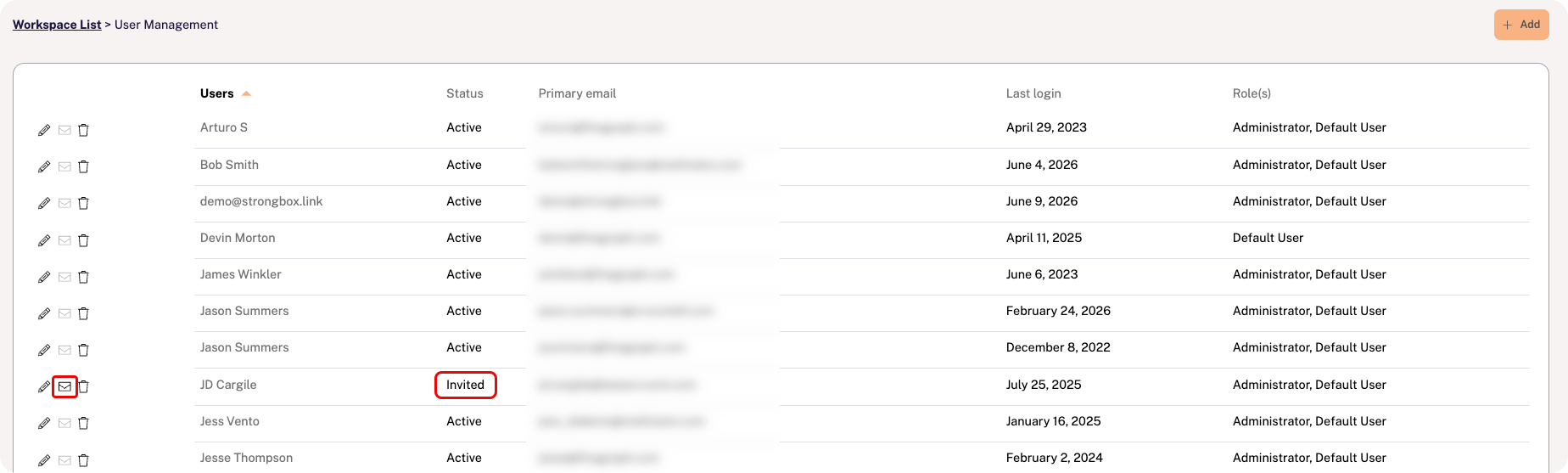Click envelope icon for Jess Vento
This screenshot has height=473, width=1568.
64,423
